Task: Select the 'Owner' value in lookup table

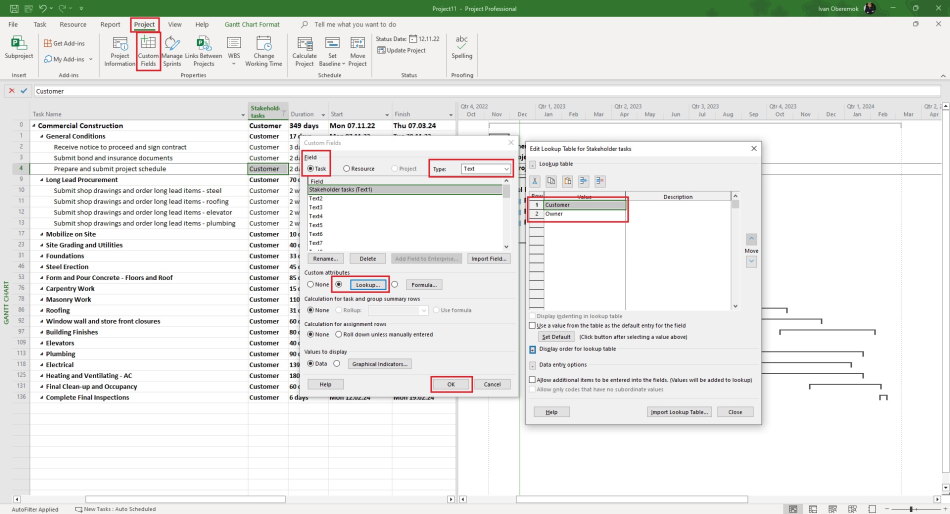Action: [x=585, y=214]
